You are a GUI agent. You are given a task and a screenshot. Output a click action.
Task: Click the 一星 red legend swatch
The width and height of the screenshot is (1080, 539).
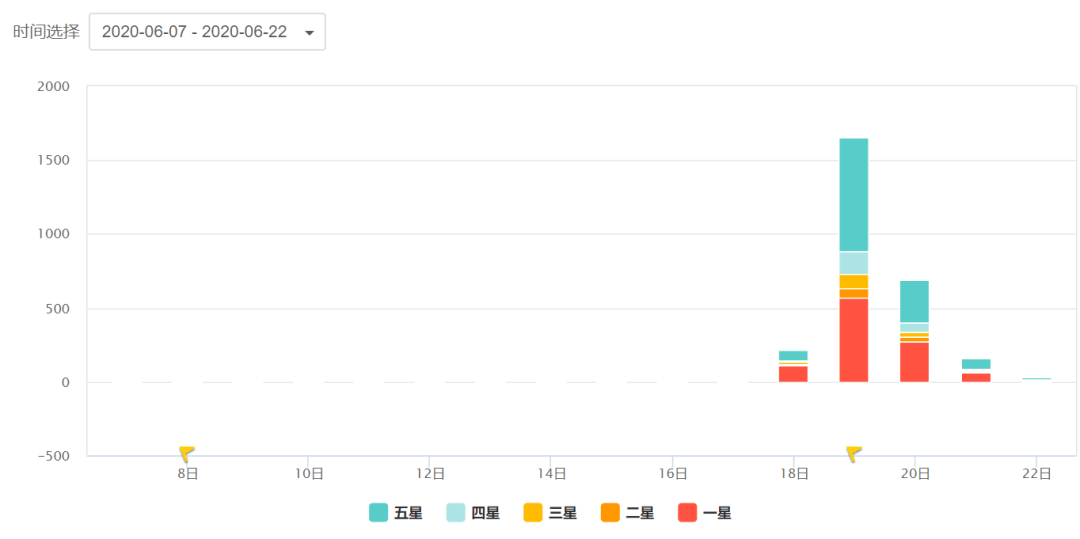(687, 513)
